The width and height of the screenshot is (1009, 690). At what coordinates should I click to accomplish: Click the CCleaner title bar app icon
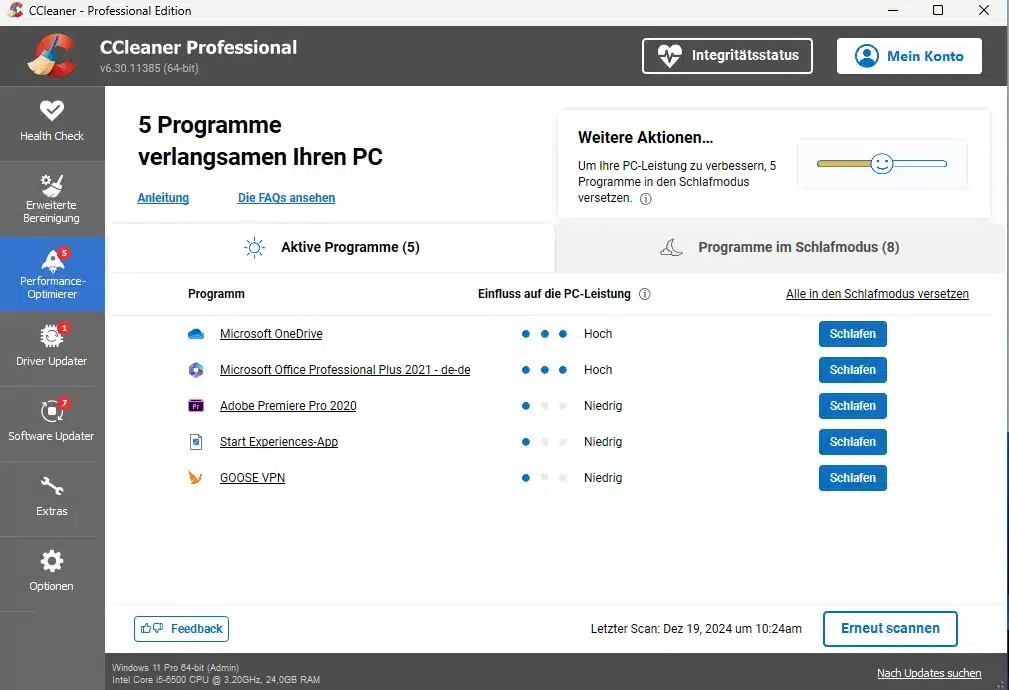point(15,10)
